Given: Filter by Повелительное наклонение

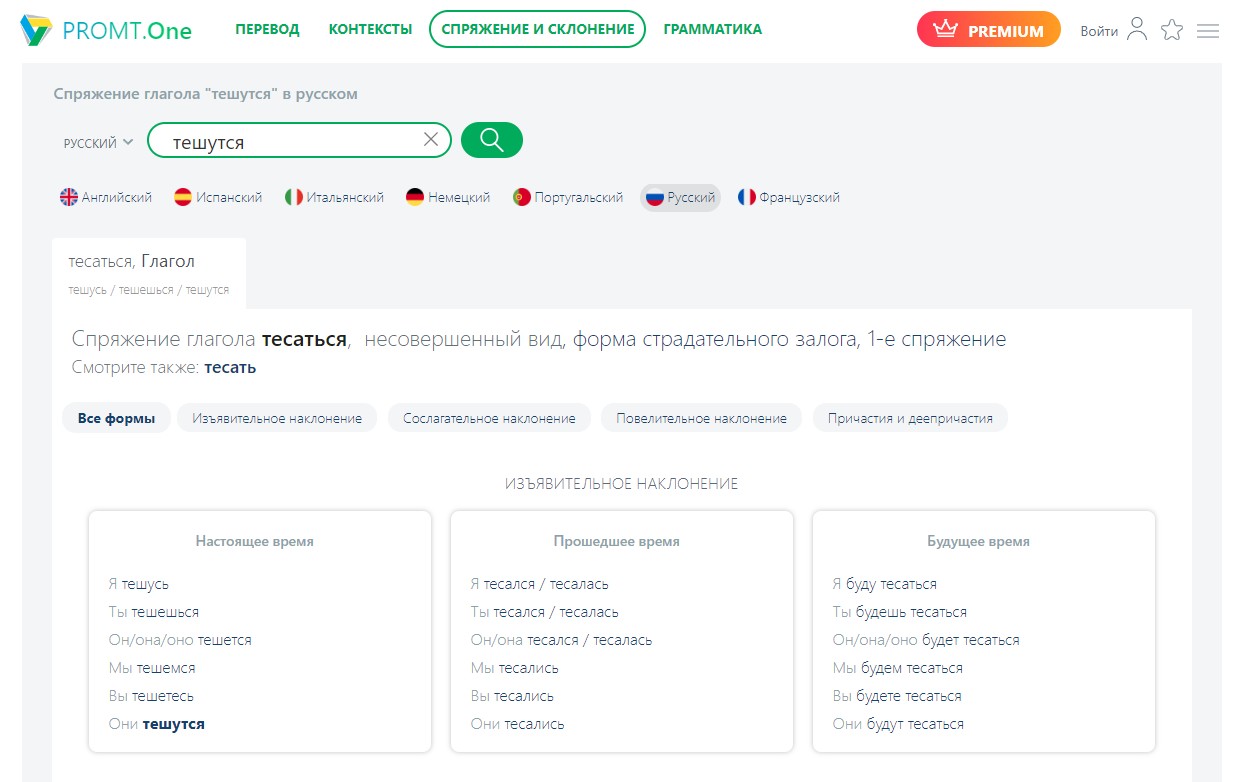Looking at the screenshot, I should click(701, 418).
